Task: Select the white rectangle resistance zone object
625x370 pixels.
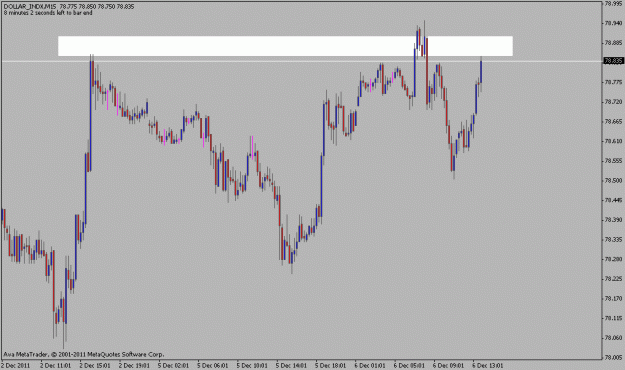Action: [285, 46]
